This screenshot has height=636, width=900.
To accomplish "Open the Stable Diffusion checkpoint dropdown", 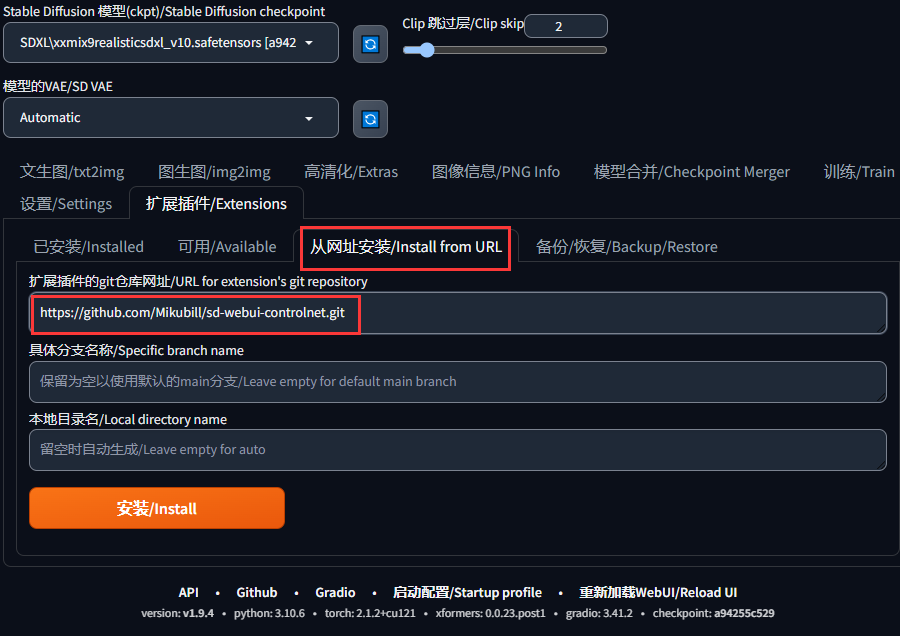I will [x=170, y=42].
